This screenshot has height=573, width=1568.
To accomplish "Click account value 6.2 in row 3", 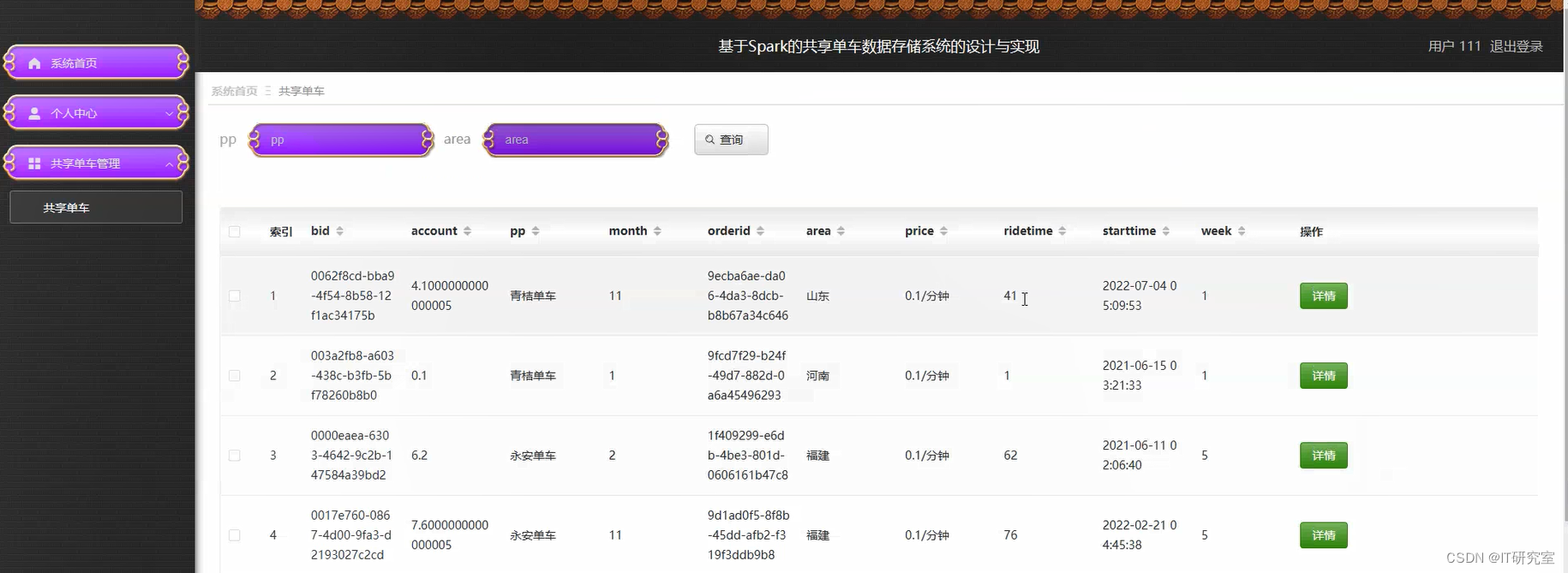I will pyautogui.click(x=419, y=456).
